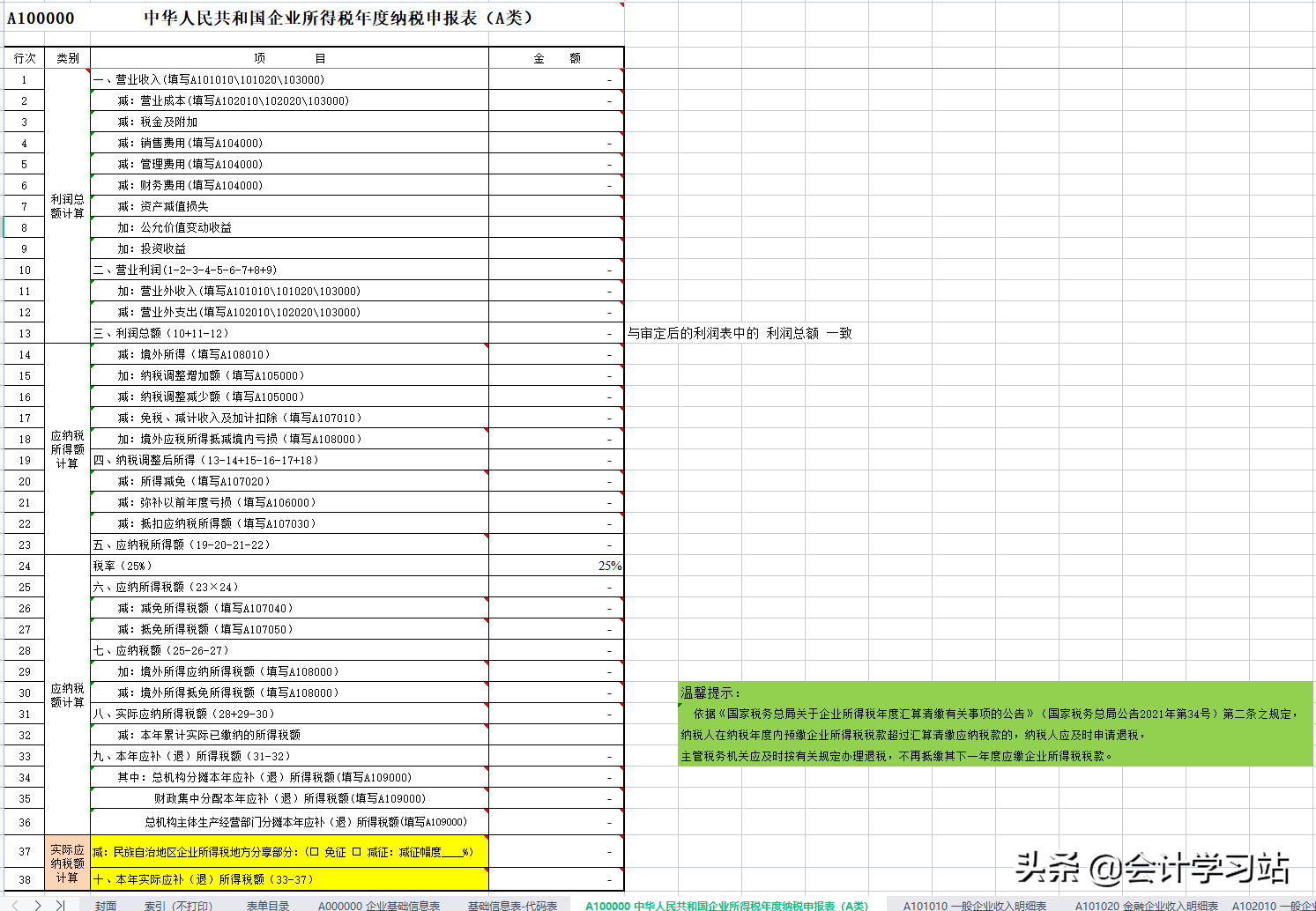
Task: Switch to the 封面 sheet tab
Action: (106, 904)
